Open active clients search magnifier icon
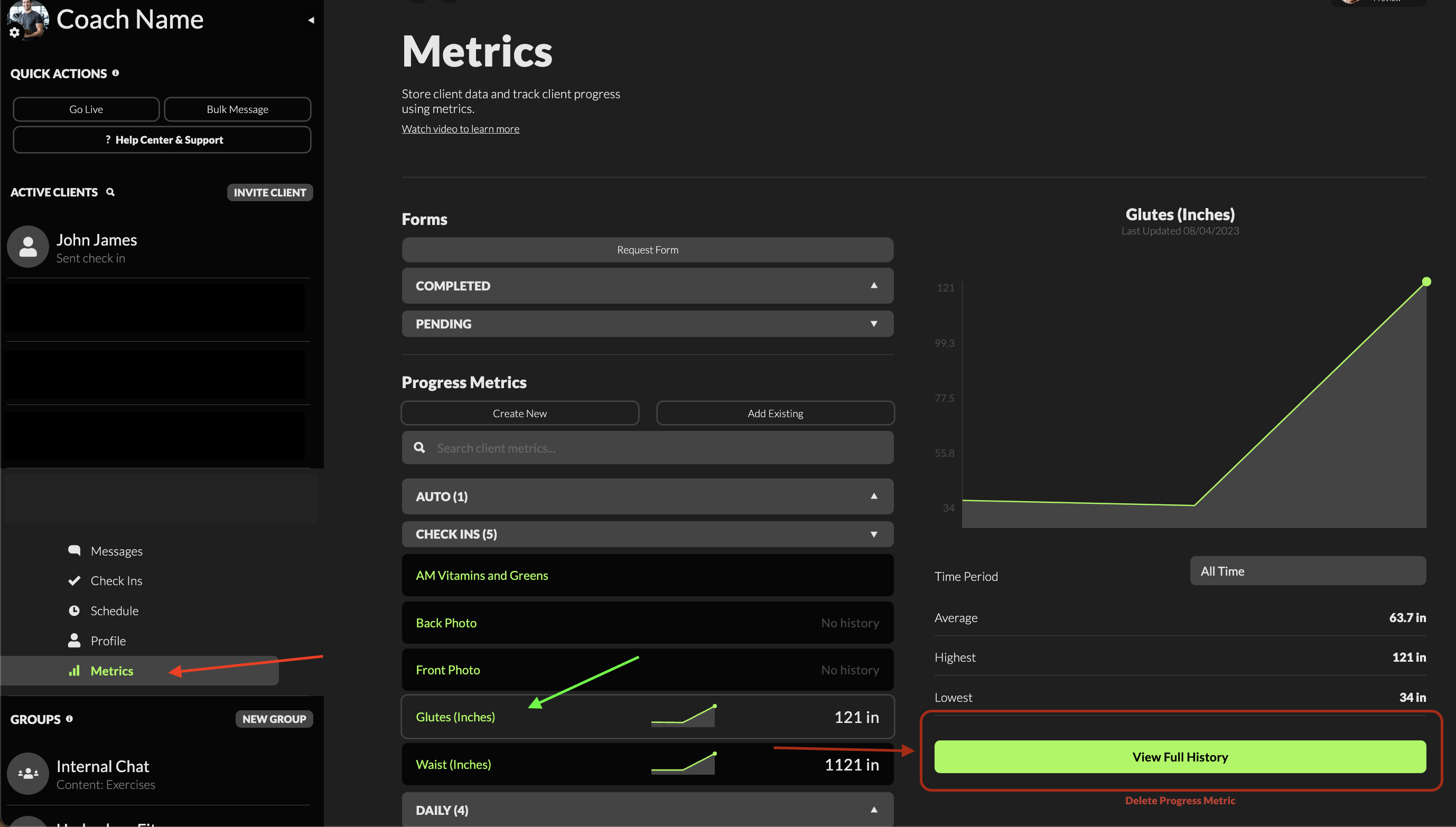 click(110, 192)
